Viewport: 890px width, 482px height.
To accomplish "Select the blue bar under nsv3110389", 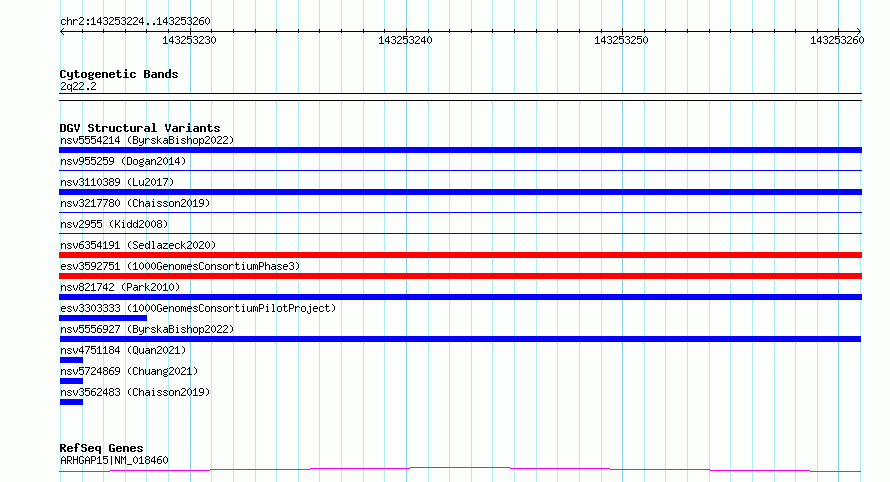I will pyautogui.click(x=460, y=192).
